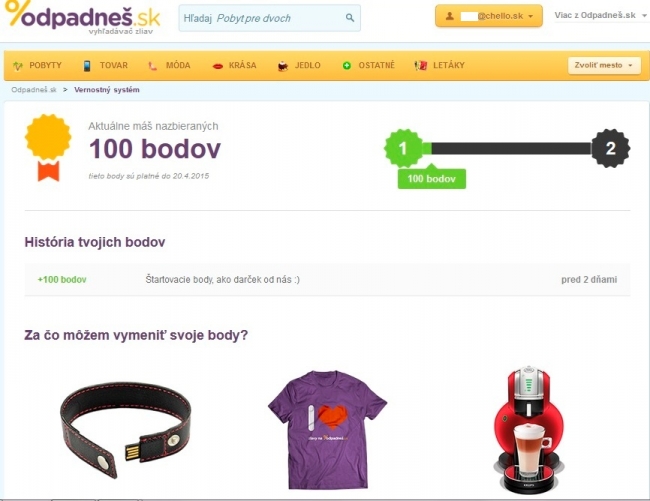The height and width of the screenshot is (501, 650).
Task: Open the Zvoliť mesto dropdown
Action: [604, 65]
